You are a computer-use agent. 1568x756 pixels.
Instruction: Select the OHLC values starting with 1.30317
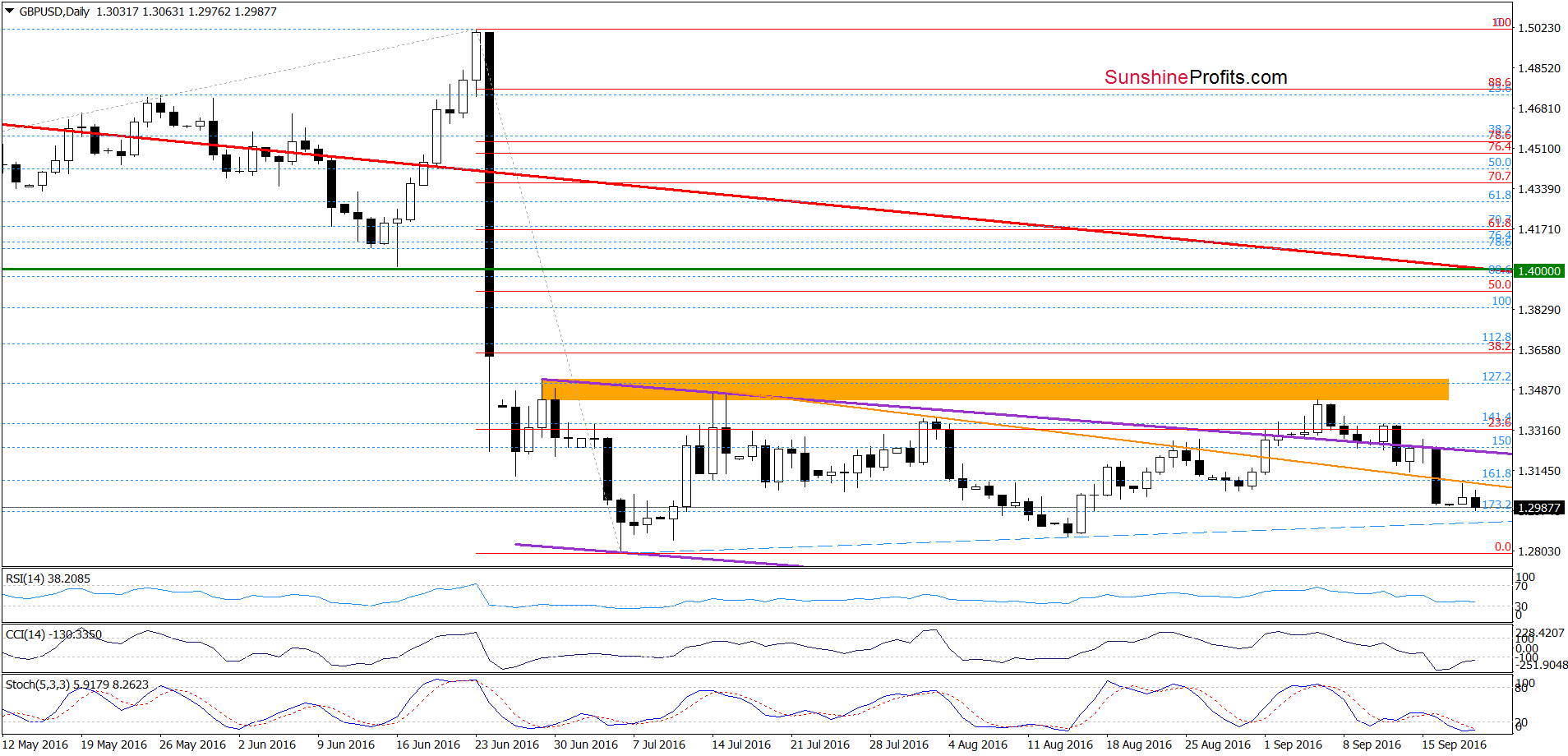187,12
